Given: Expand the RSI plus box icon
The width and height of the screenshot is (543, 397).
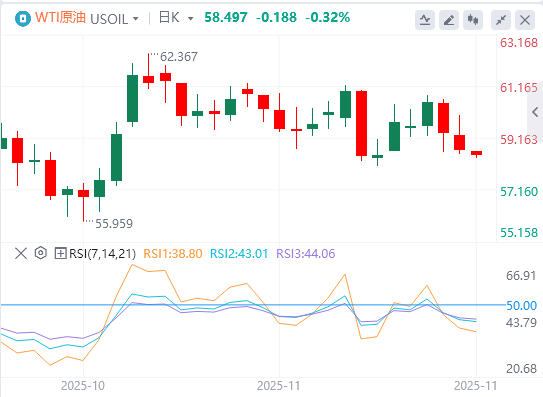Looking at the screenshot, I should tap(60, 254).
